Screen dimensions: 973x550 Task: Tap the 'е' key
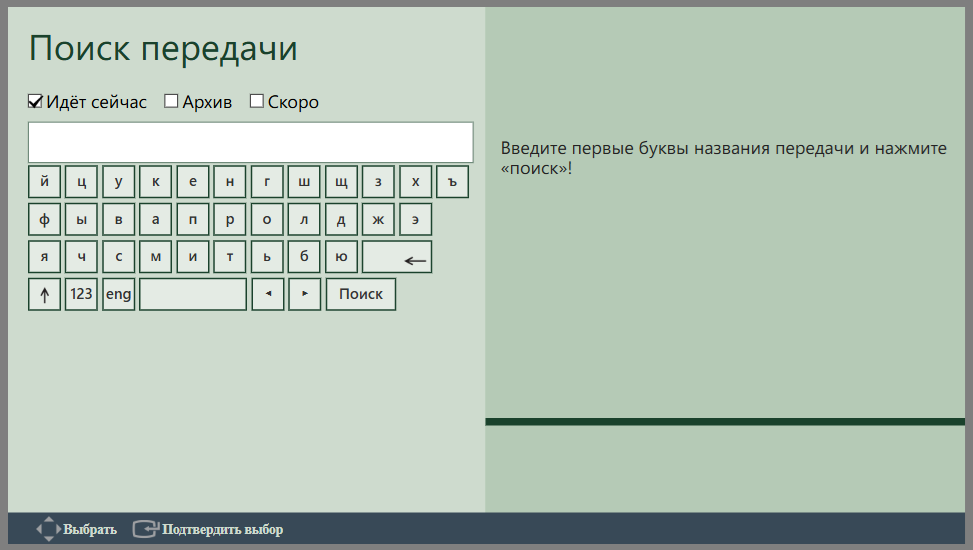(193, 182)
